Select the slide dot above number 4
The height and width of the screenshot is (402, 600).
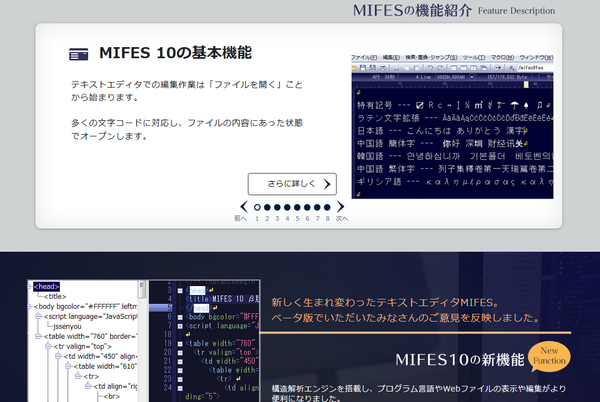click(x=287, y=207)
